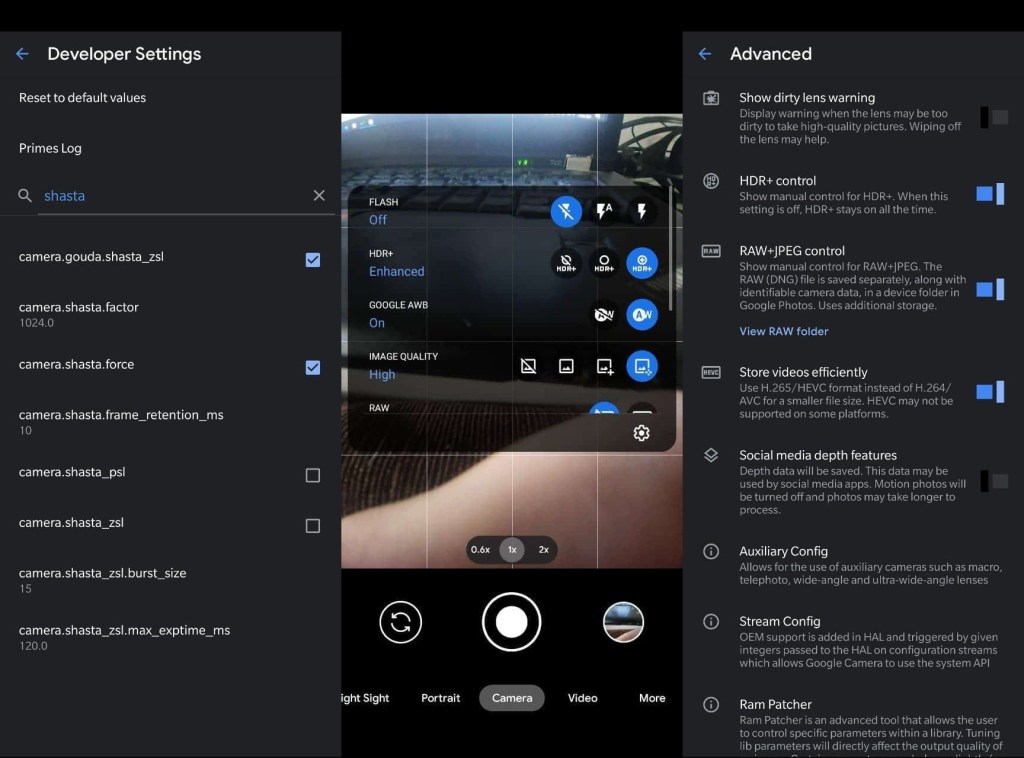This screenshot has height=758, width=1024.
Task: Toggle HDR+ control switch
Action: (x=991, y=194)
